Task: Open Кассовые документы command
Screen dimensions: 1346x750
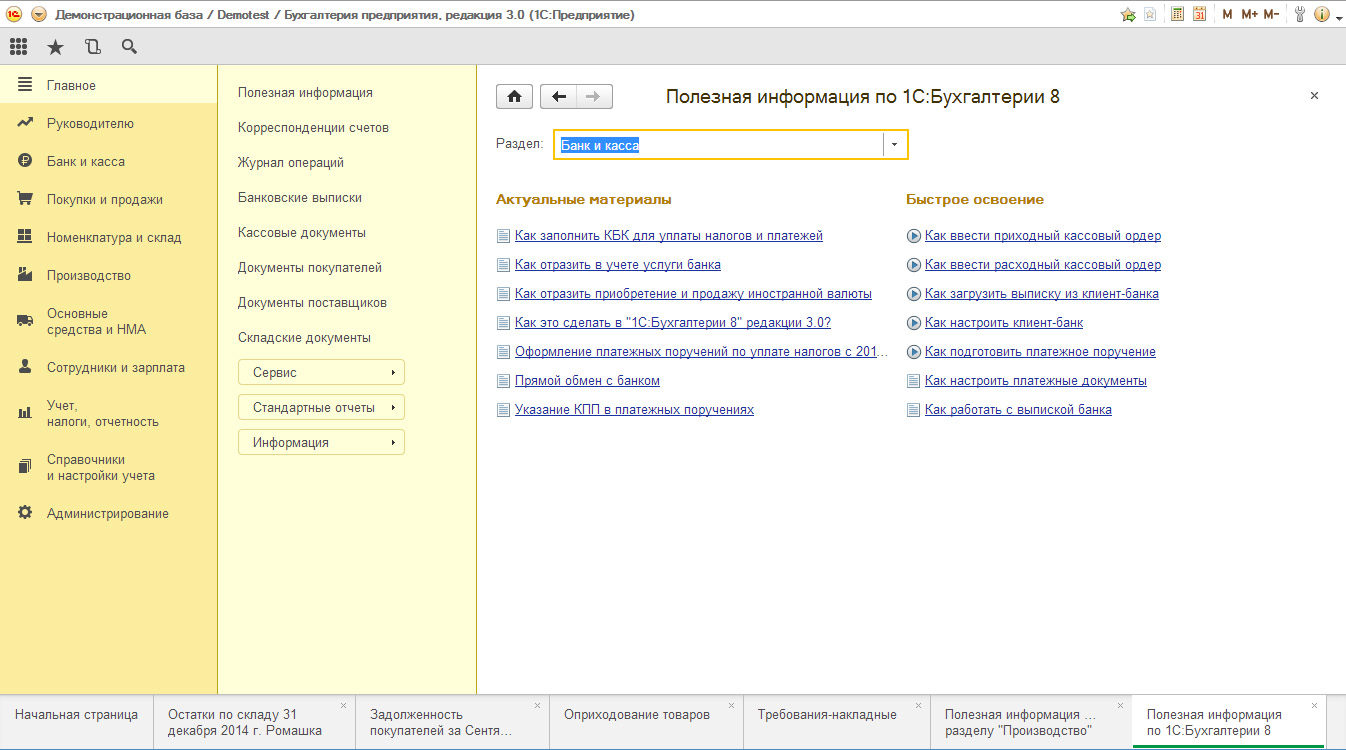Action: tap(302, 233)
